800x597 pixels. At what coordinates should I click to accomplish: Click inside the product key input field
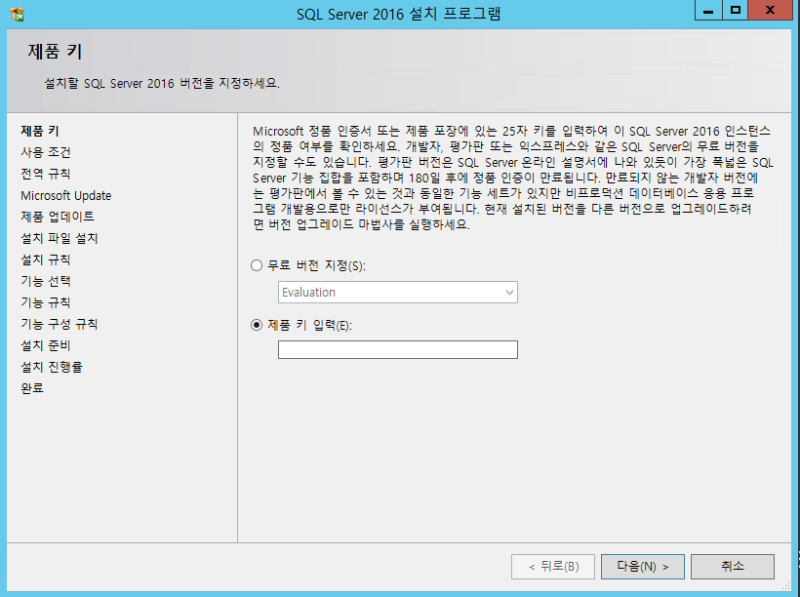[397, 349]
